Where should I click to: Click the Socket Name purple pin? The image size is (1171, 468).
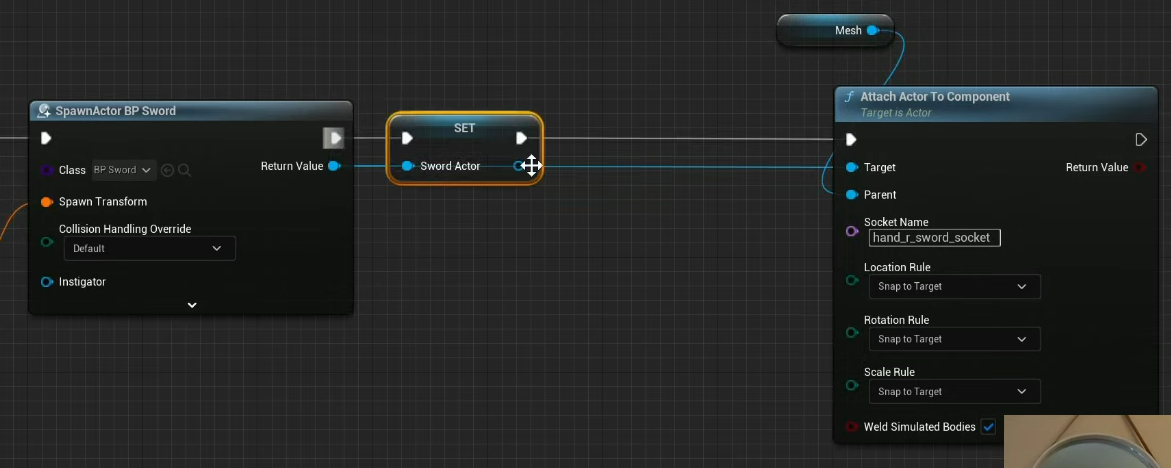point(852,231)
